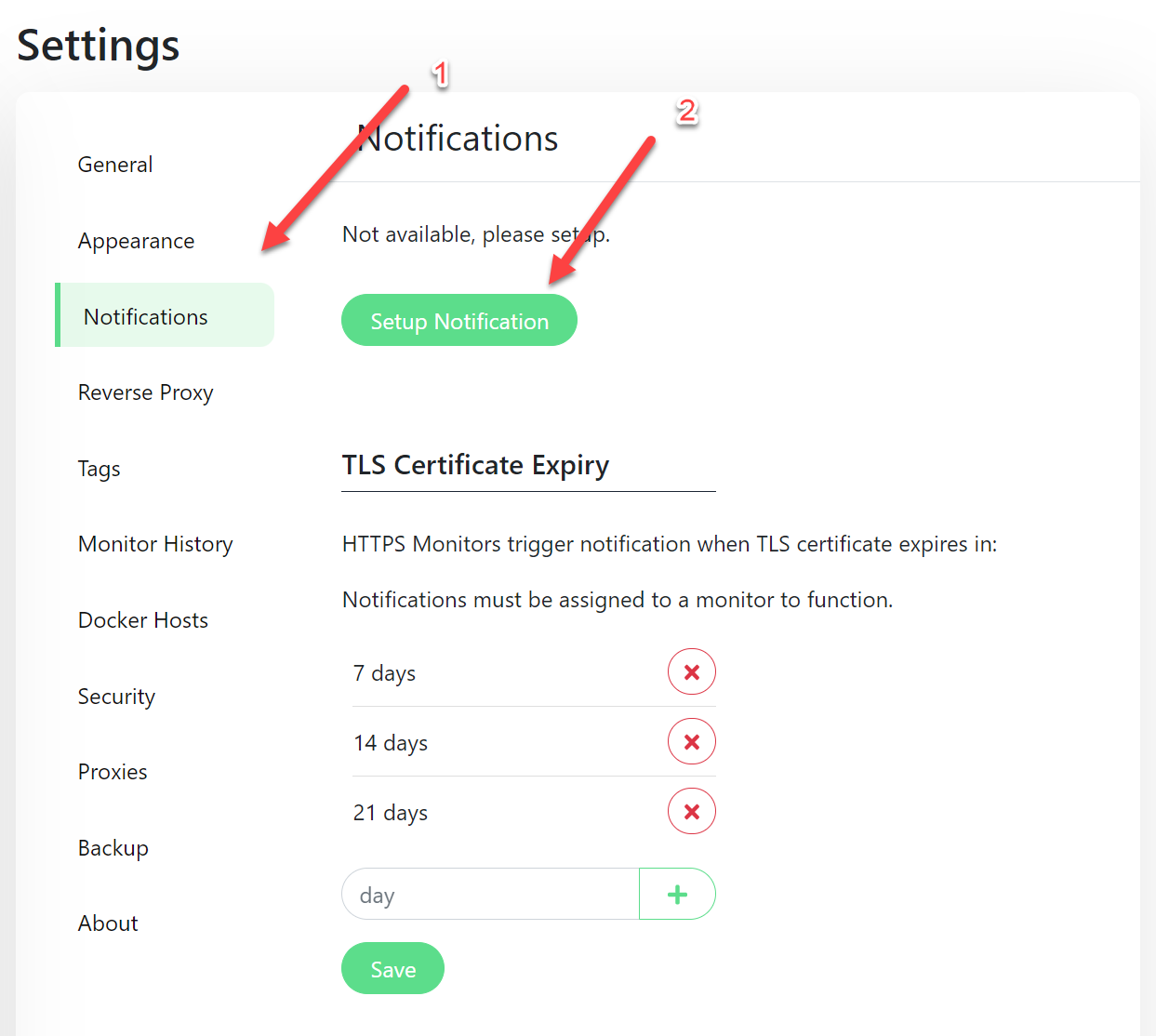Open General settings section
Screen dimensions: 1156x1036
[x=115, y=165]
